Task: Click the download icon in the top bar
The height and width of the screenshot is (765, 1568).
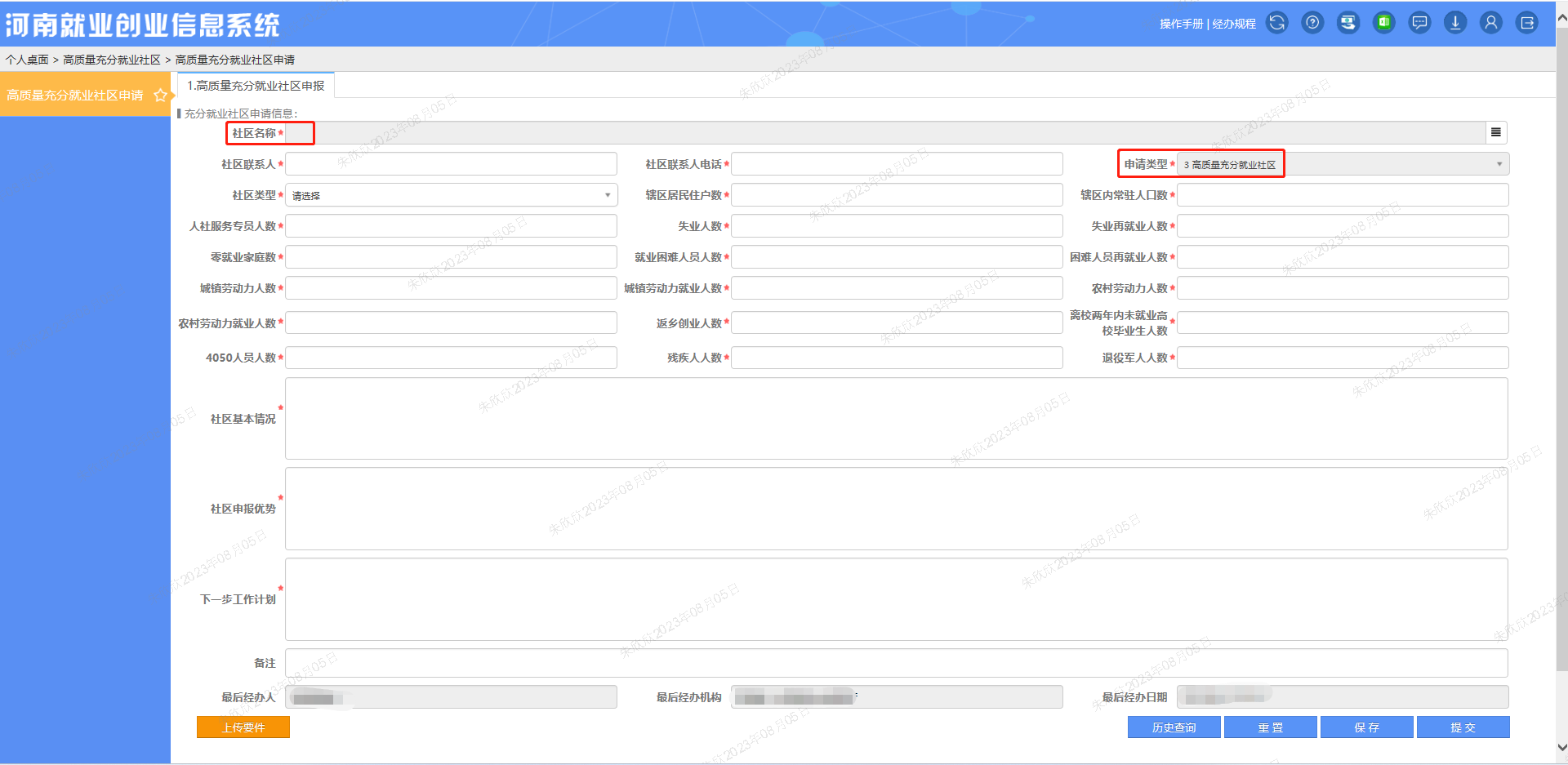Action: coord(1454,23)
